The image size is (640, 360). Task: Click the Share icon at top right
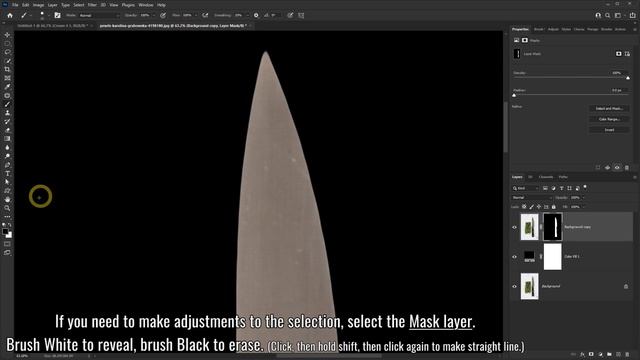(x=632, y=16)
